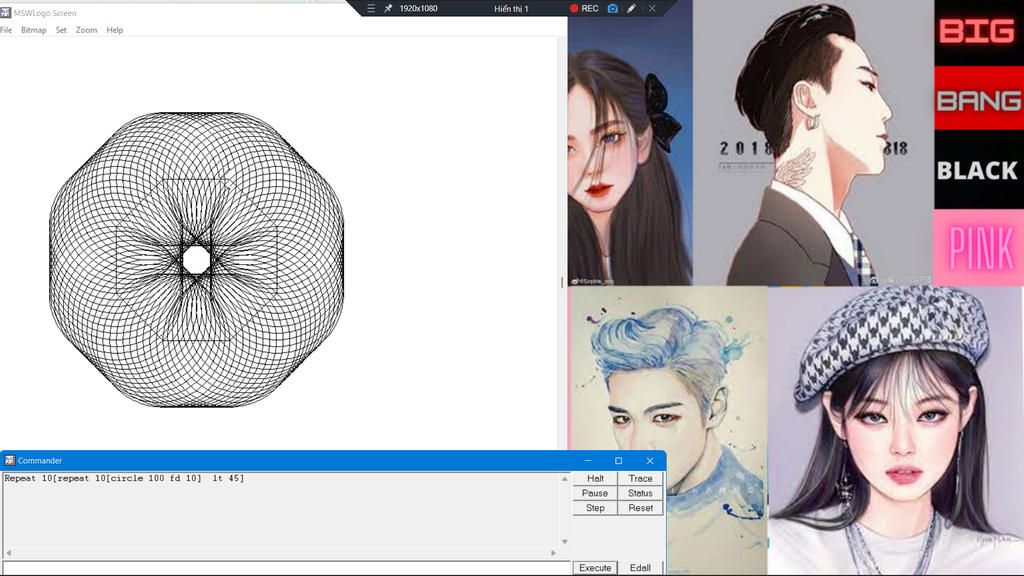Click the REC record button
The image size is (1024, 576).
pyautogui.click(x=584, y=8)
